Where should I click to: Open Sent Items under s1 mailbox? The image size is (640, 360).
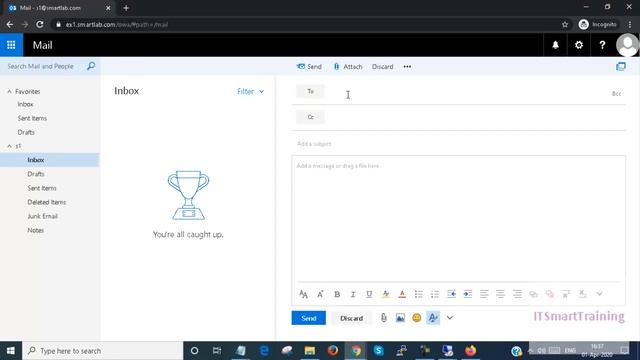[42, 188]
